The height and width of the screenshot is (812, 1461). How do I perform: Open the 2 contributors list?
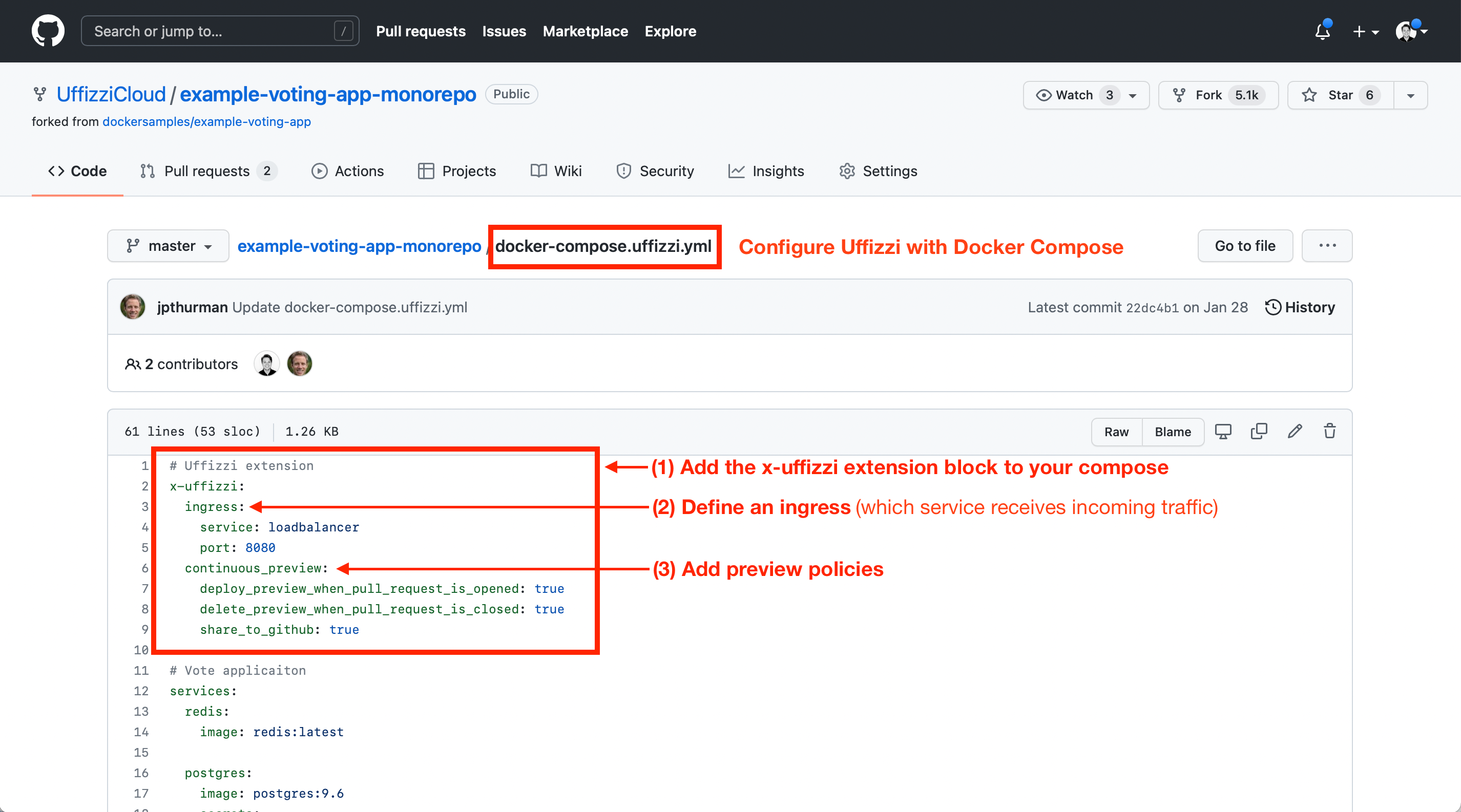(x=181, y=364)
